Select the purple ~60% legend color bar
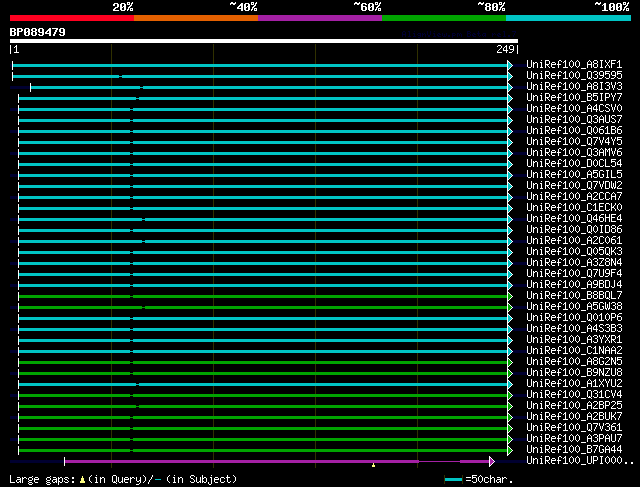The width and height of the screenshot is (640, 487). [319, 18]
